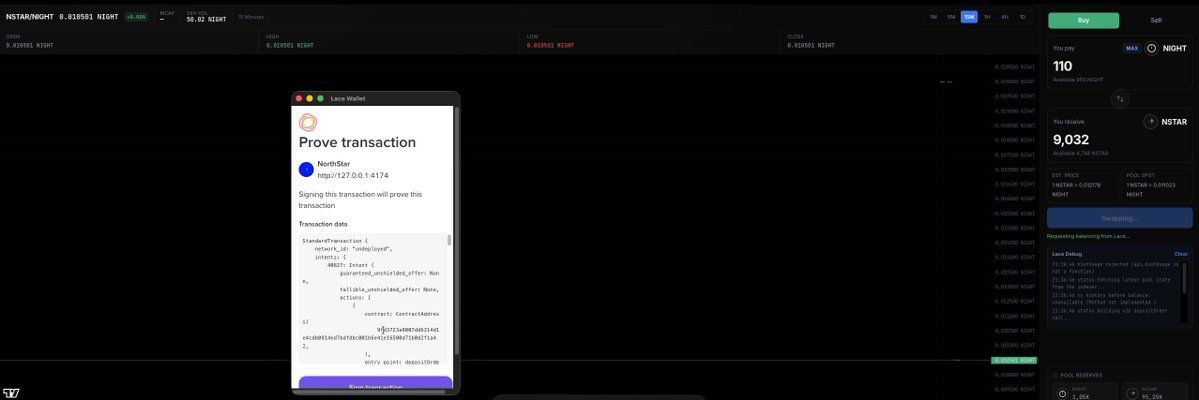Click the Lace Wallet transaction data scrollbar
This screenshot has width=1199, height=400.
[449, 240]
